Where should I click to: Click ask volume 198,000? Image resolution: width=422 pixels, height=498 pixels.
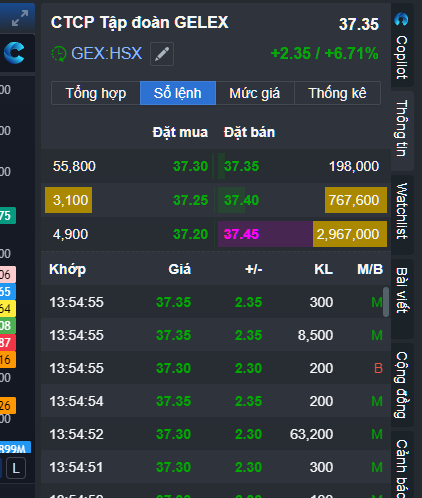click(354, 166)
